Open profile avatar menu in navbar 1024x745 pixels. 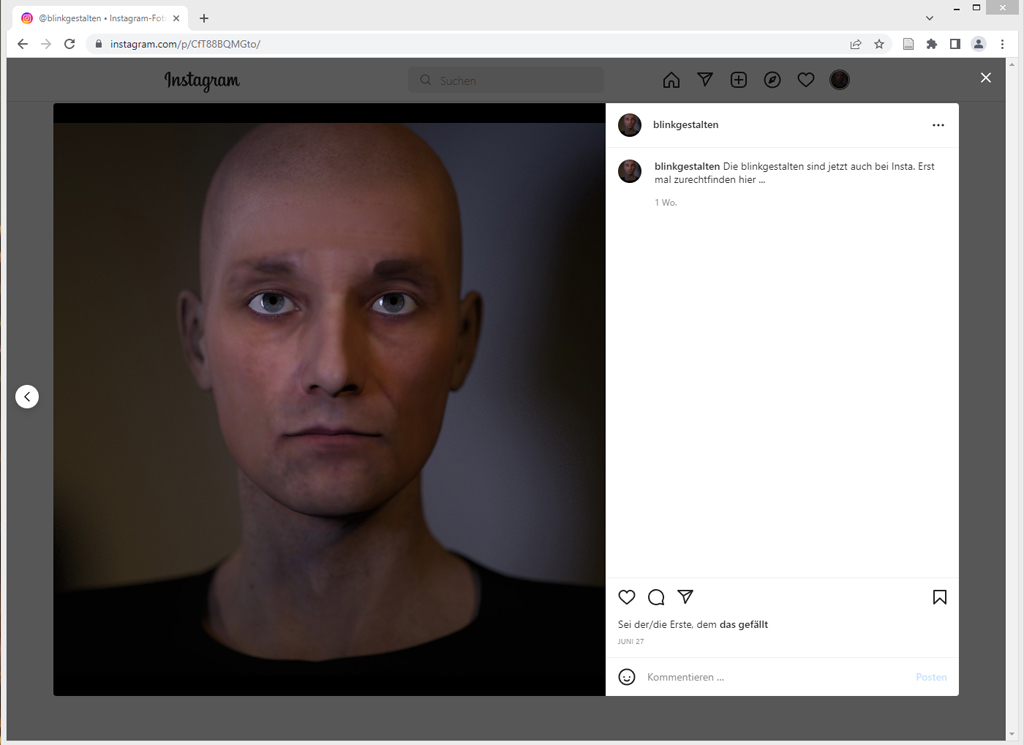click(839, 80)
